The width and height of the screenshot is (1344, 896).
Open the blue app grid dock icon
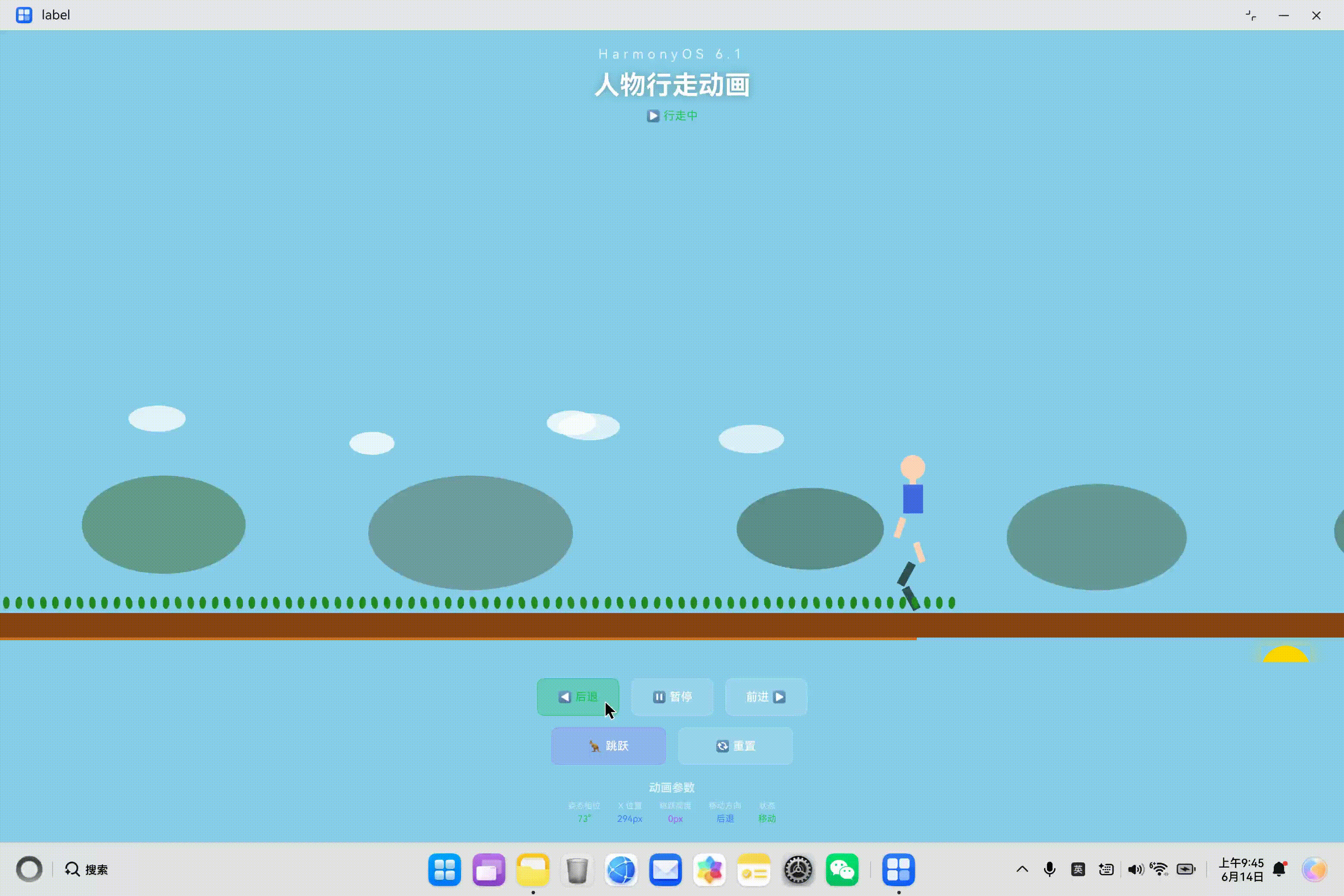445,870
